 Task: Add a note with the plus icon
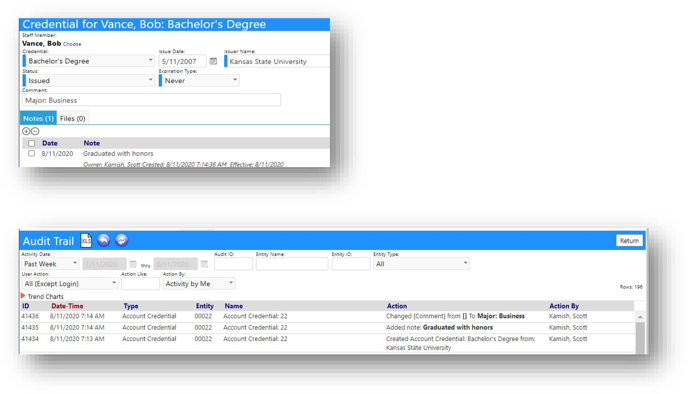click(26, 131)
